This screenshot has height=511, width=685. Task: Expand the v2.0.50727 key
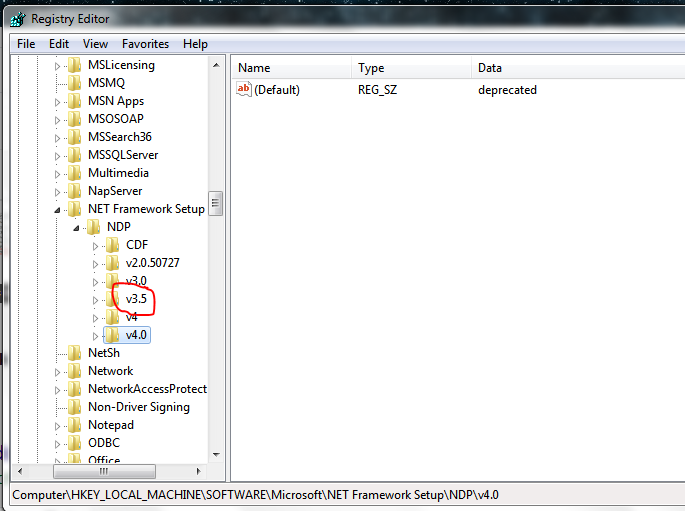(95, 264)
